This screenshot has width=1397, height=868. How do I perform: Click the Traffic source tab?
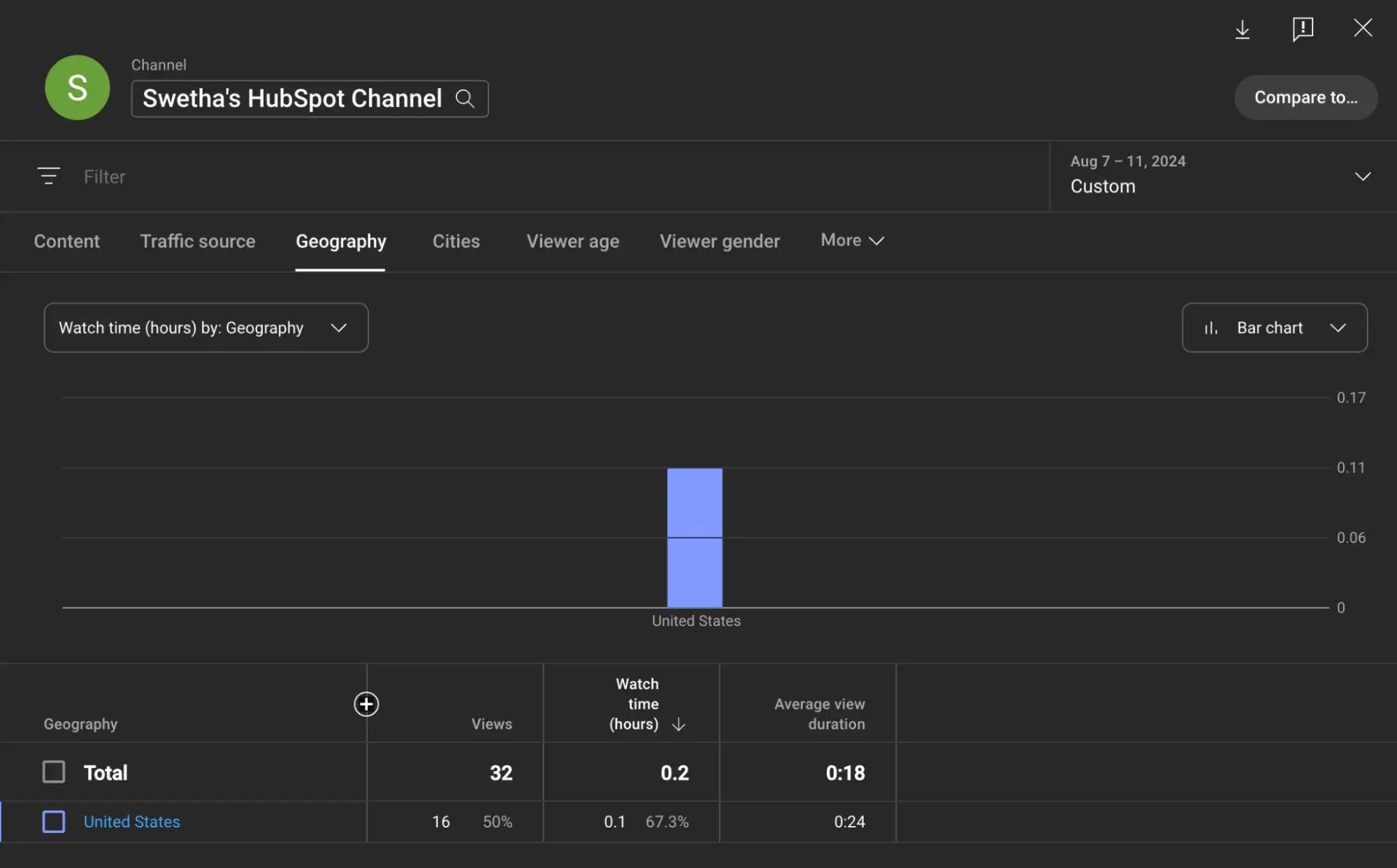[x=197, y=241]
